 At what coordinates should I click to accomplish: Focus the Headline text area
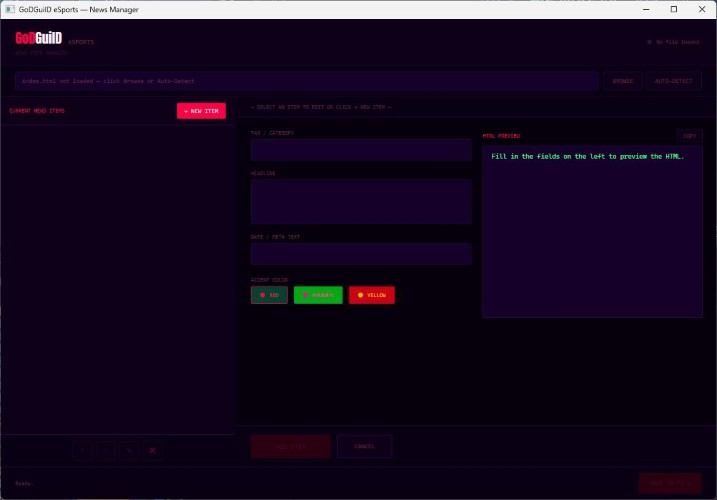[x=361, y=202]
